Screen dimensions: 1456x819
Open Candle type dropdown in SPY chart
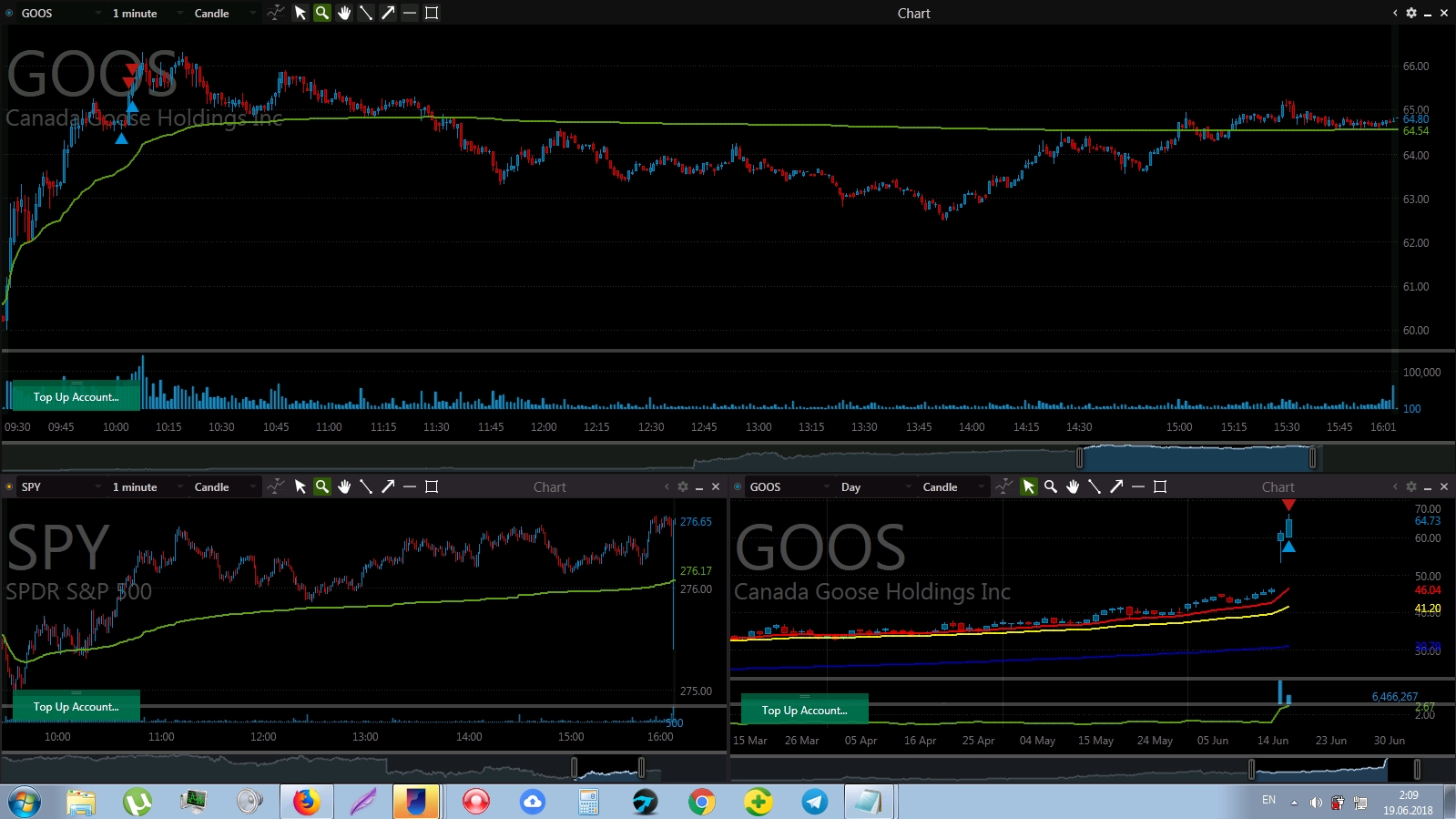pos(224,486)
